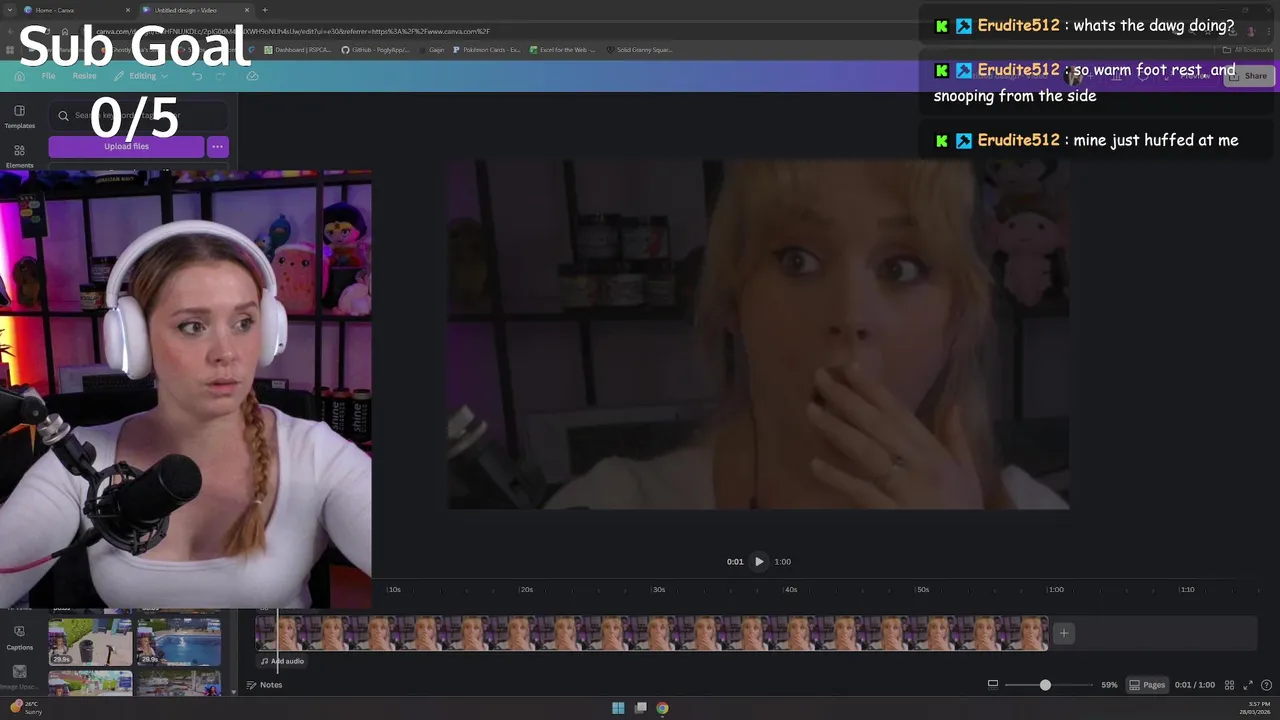Screen dimensions: 1280x720
Task: Open the Elements sidebar panel
Action: click(19, 156)
